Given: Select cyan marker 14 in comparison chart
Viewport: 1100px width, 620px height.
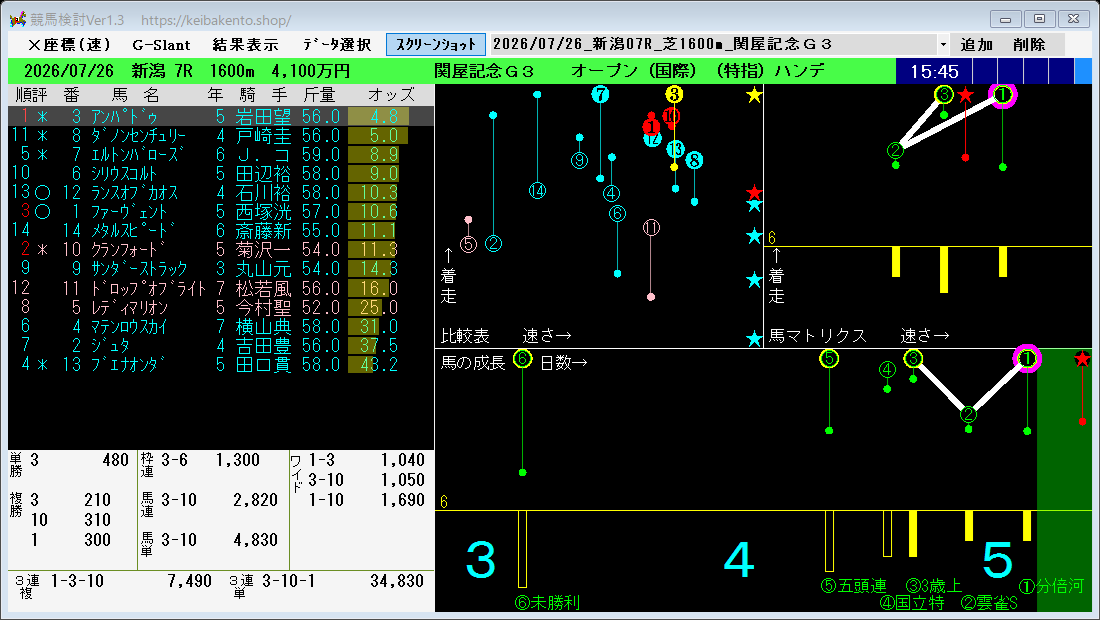Looking at the screenshot, I should click(537, 190).
